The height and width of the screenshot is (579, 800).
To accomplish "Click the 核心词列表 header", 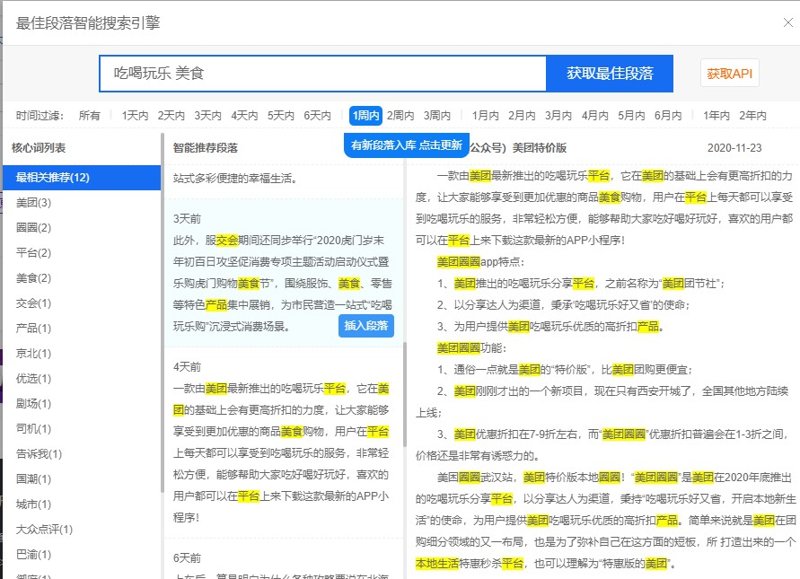I will point(38,148).
